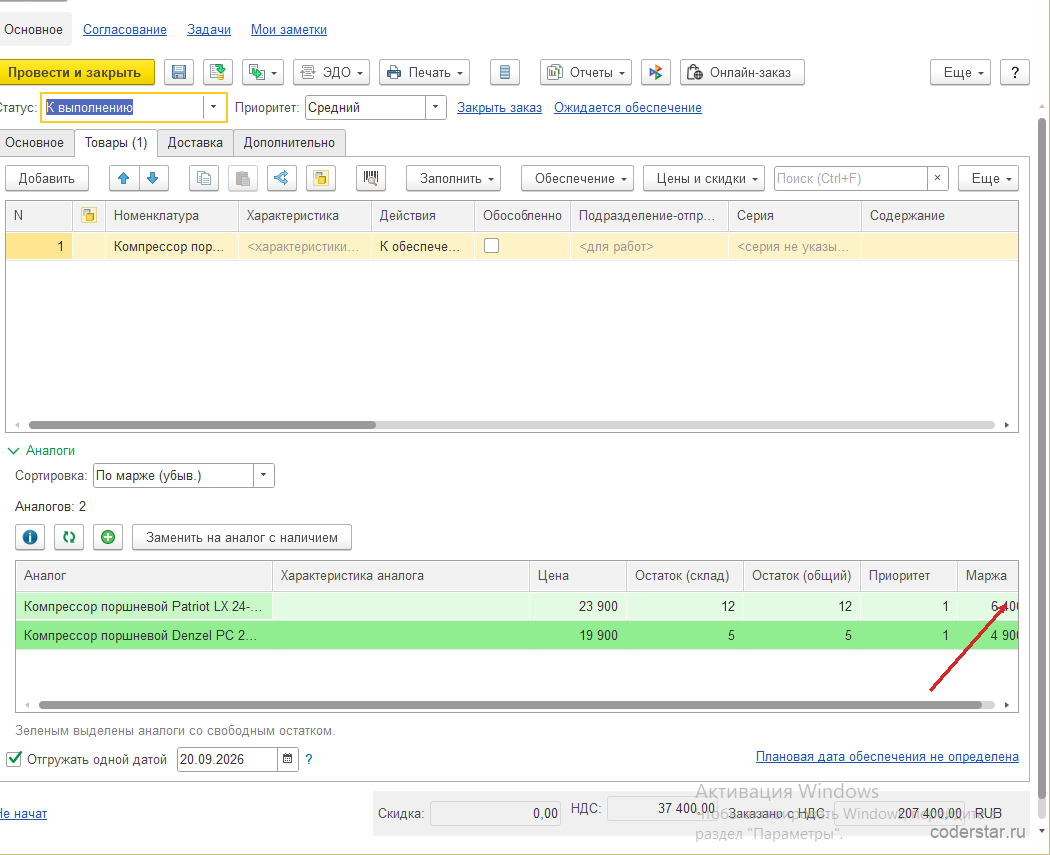Toggle the Обособленно checkbox in row 1

(x=492, y=246)
